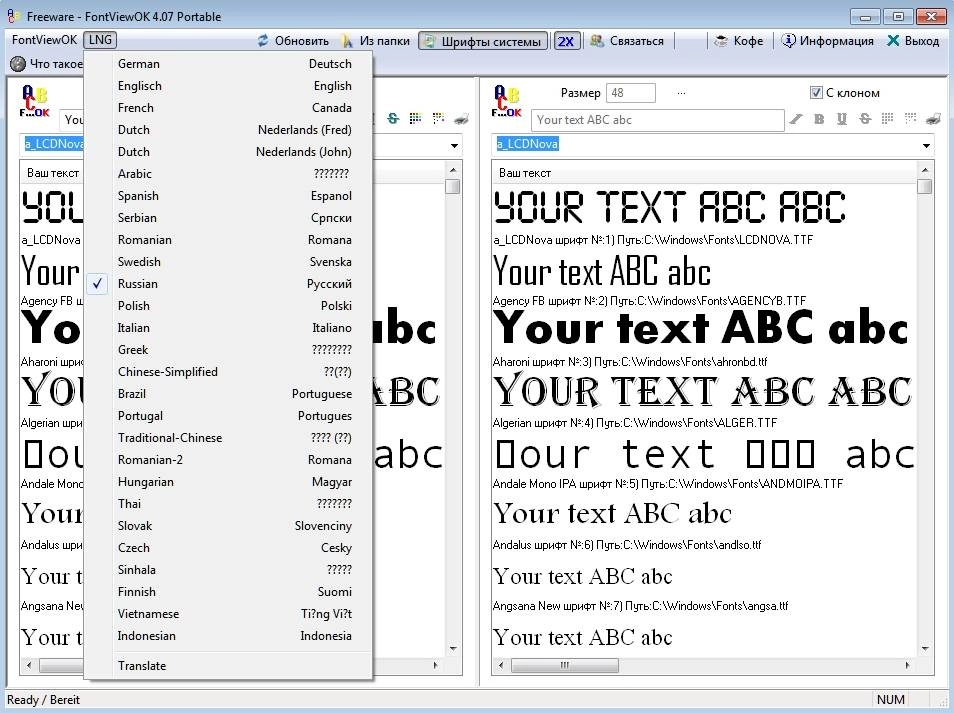Click the right panel horizontal scrollbar thumb
Image resolution: width=954 pixels, height=713 pixels.
pos(565,665)
